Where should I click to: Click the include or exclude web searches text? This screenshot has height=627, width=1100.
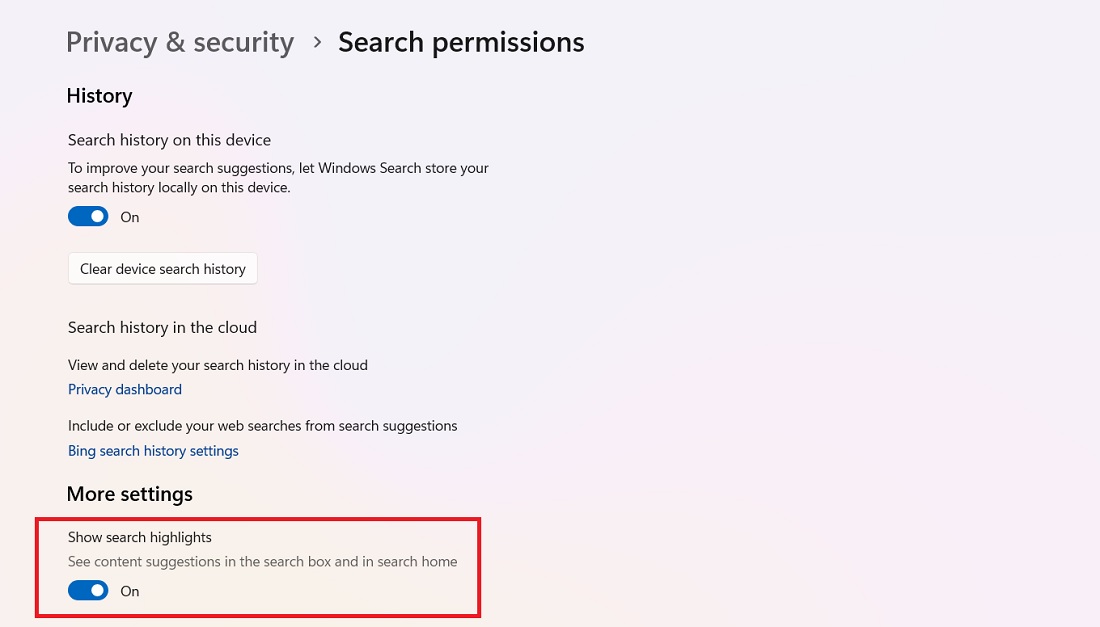[x=262, y=425]
